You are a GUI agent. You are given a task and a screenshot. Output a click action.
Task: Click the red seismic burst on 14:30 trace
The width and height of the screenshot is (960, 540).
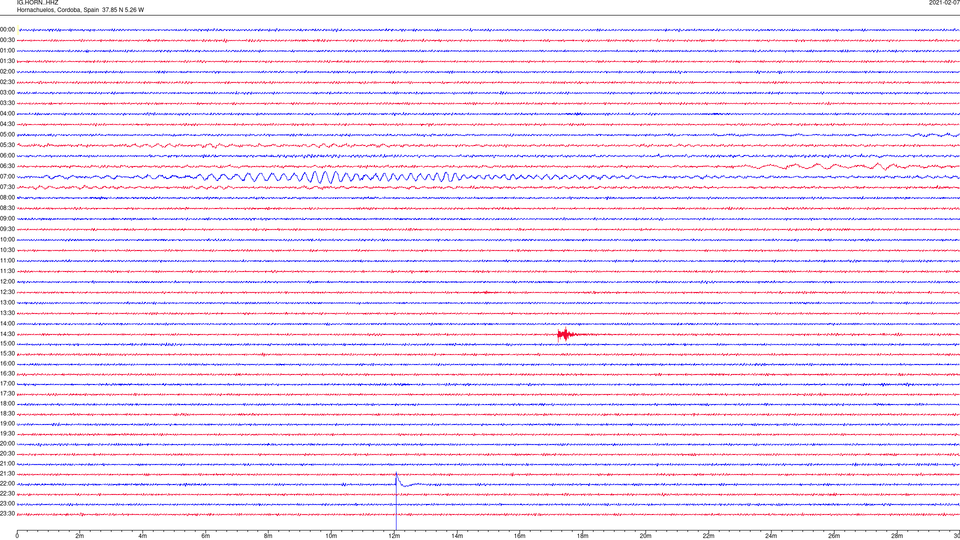pyautogui.click(x=565, y=334)
